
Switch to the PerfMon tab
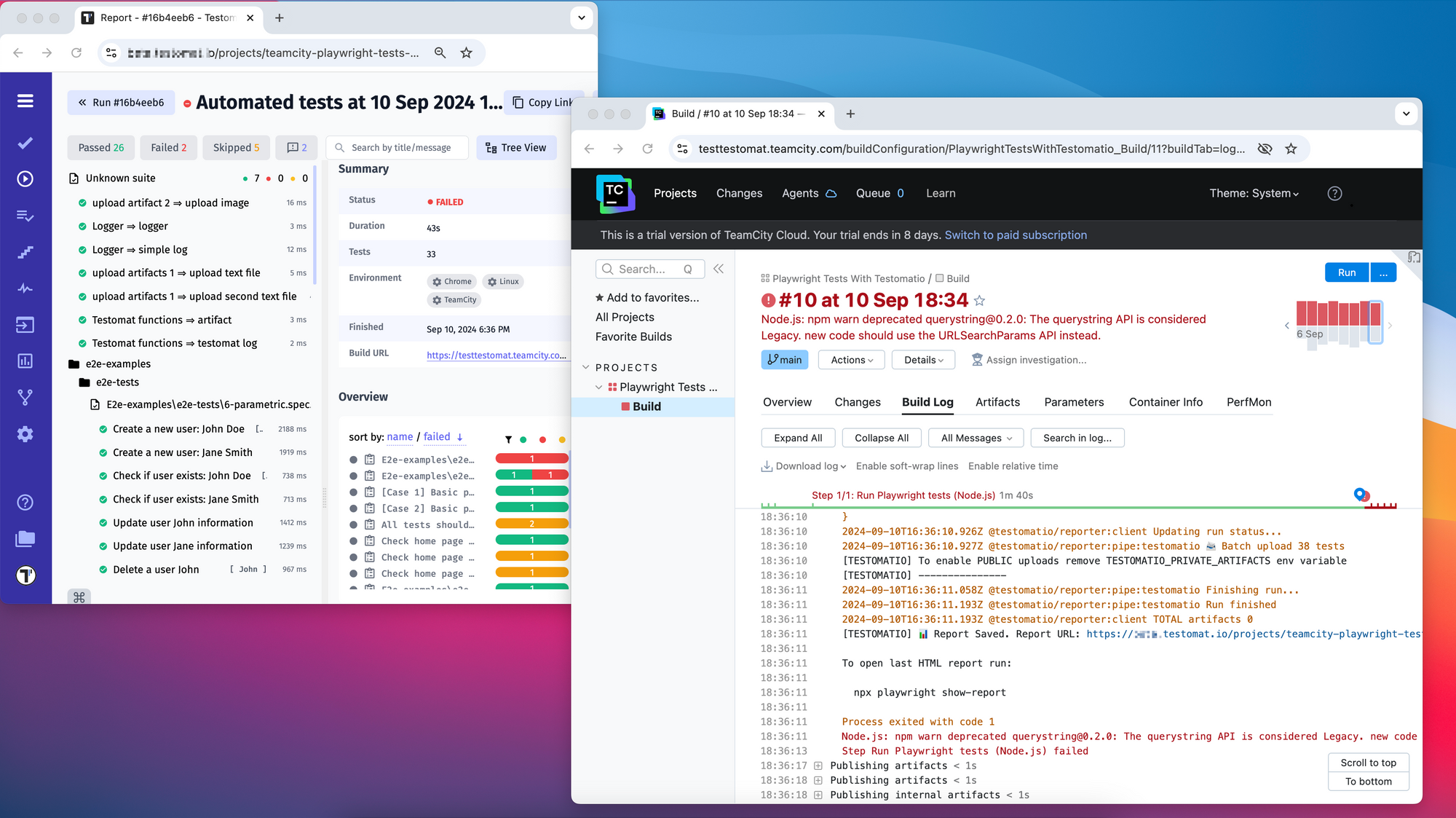1249,402
